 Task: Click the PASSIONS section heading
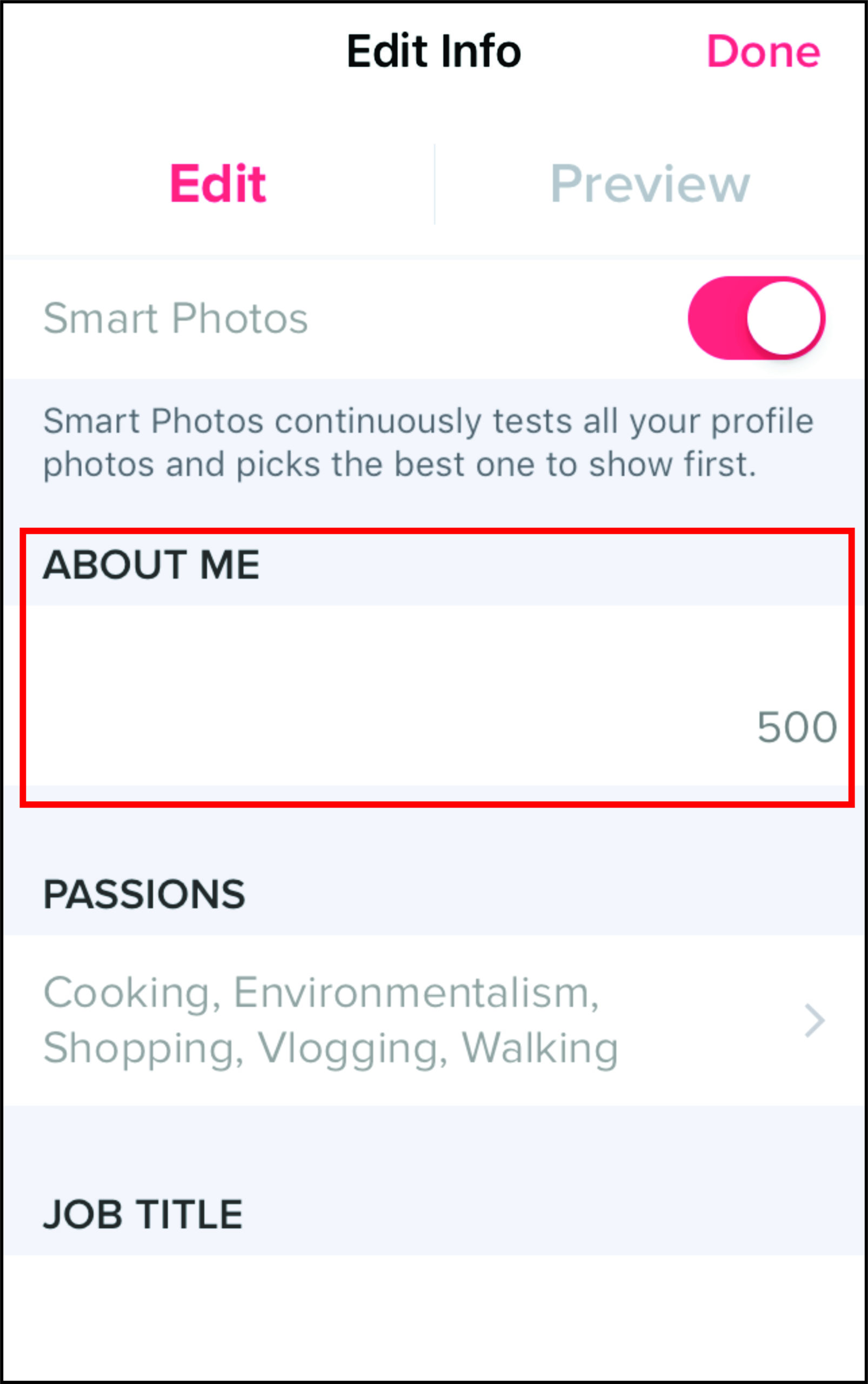point(144,895)
